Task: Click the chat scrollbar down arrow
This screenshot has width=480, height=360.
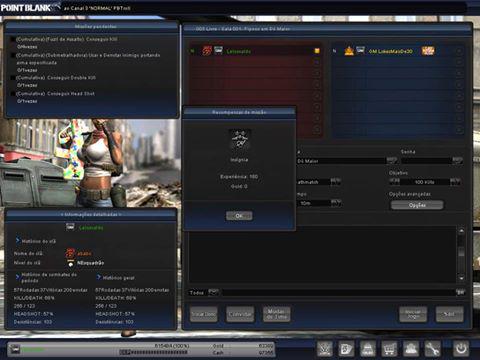Action: coord(461,278)
